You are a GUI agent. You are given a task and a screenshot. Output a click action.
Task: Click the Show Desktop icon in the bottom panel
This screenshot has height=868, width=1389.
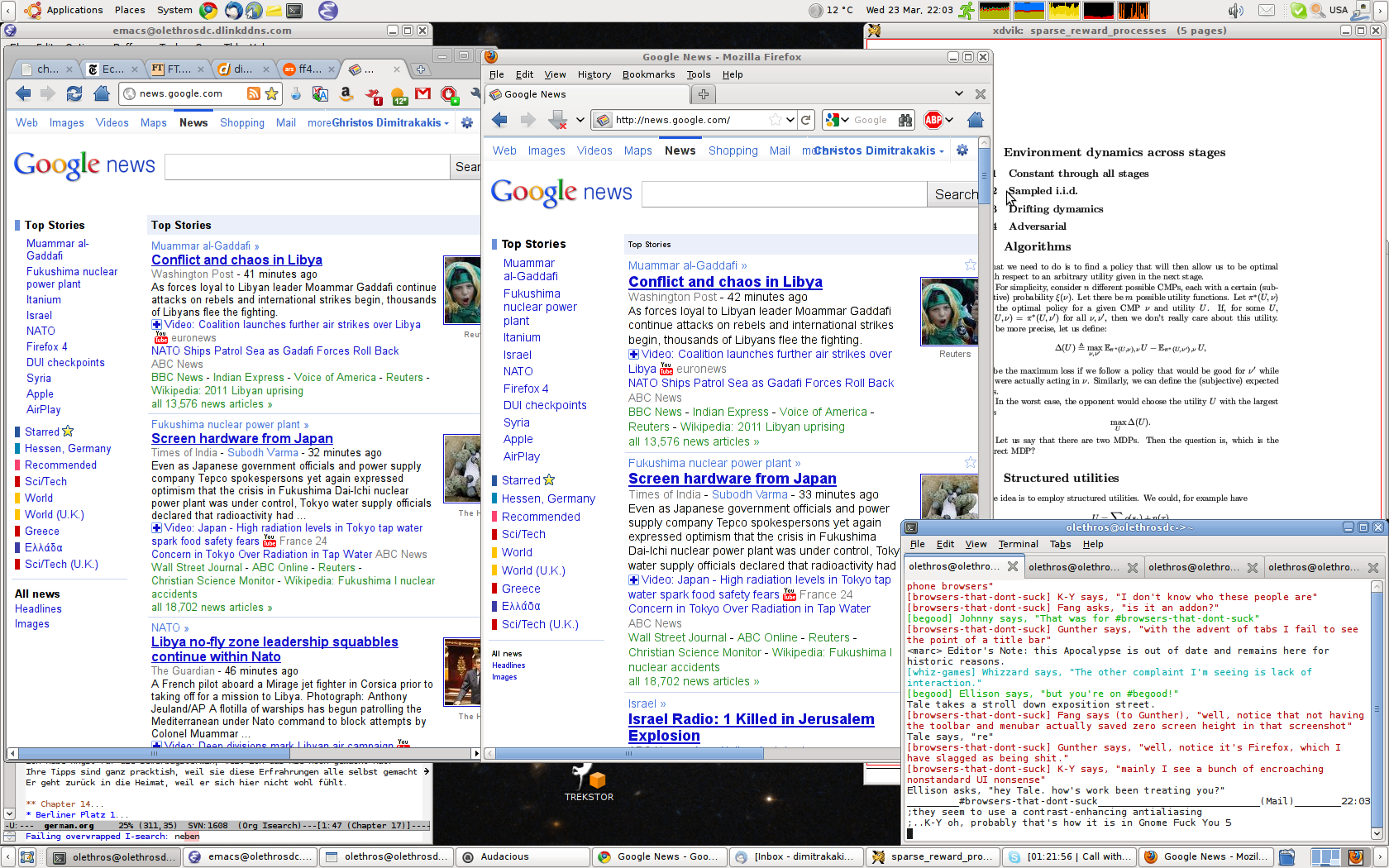27,857
